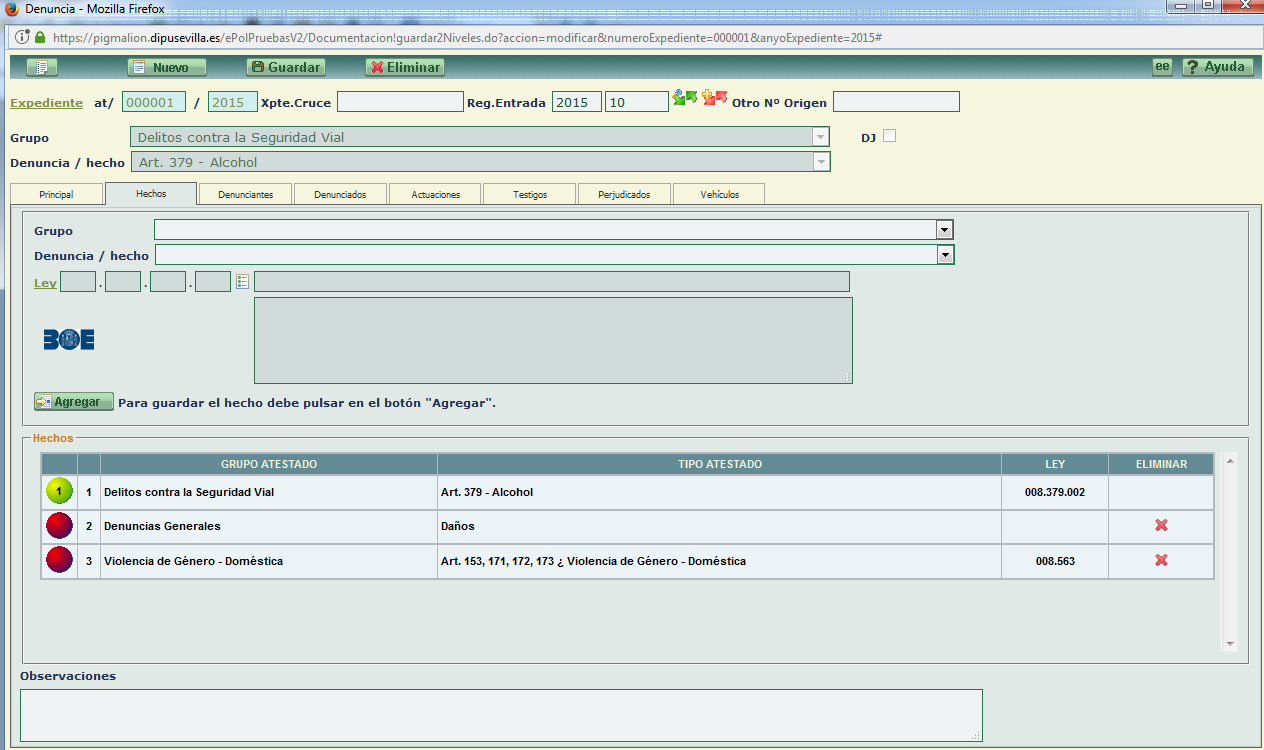Screen dimensions: 1264x750
Task: Switch to the Denunciantes tab
Action: click(246, 194)
